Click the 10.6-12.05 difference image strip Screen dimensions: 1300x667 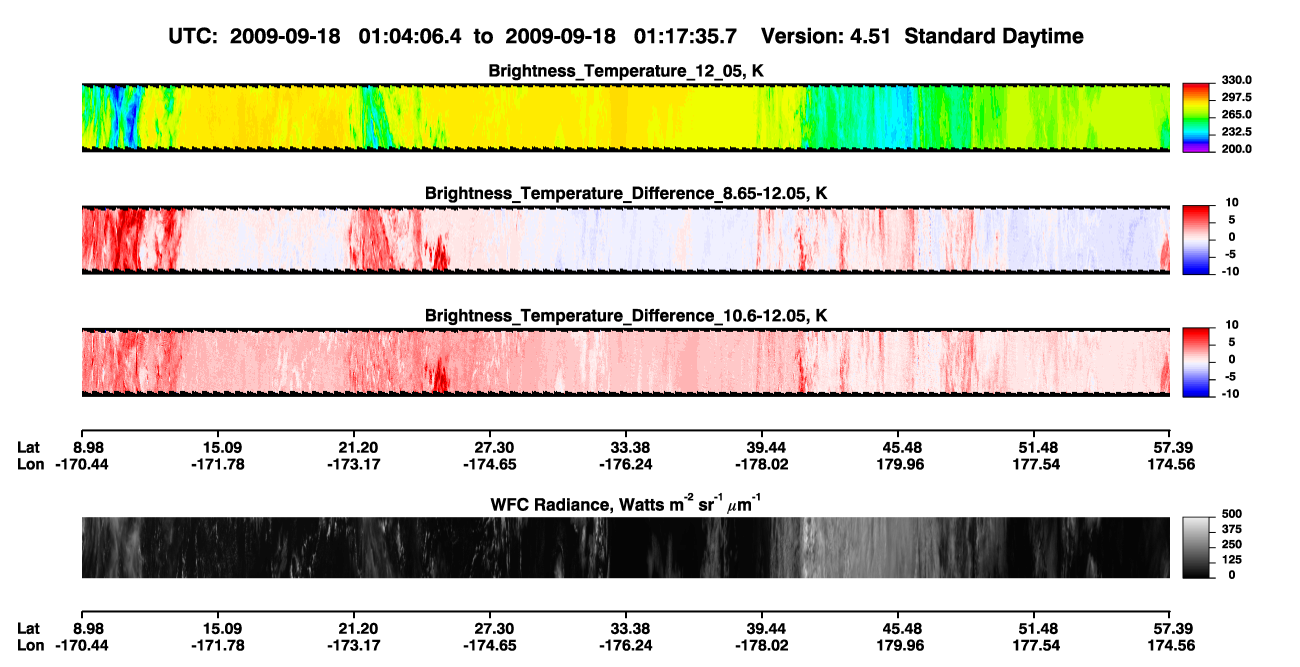(625, 361)
